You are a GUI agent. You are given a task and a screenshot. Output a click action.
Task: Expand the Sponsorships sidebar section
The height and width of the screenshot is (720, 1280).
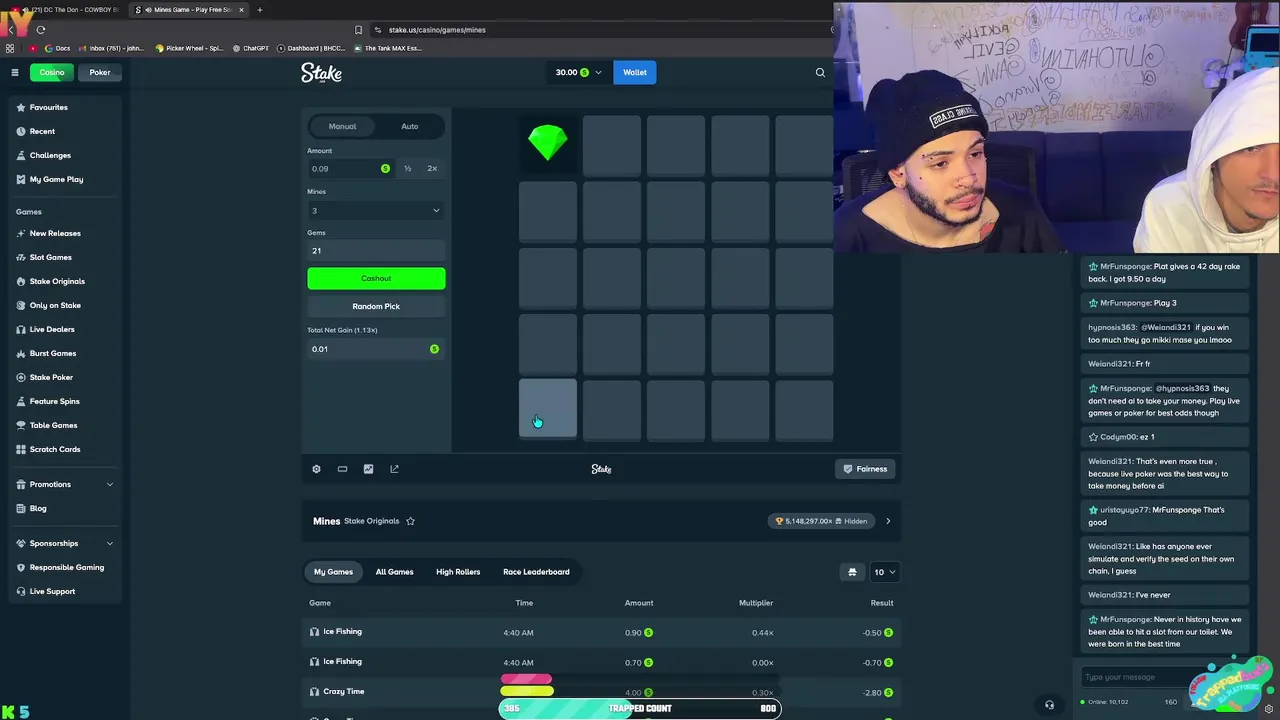click(x=65, y=543)
